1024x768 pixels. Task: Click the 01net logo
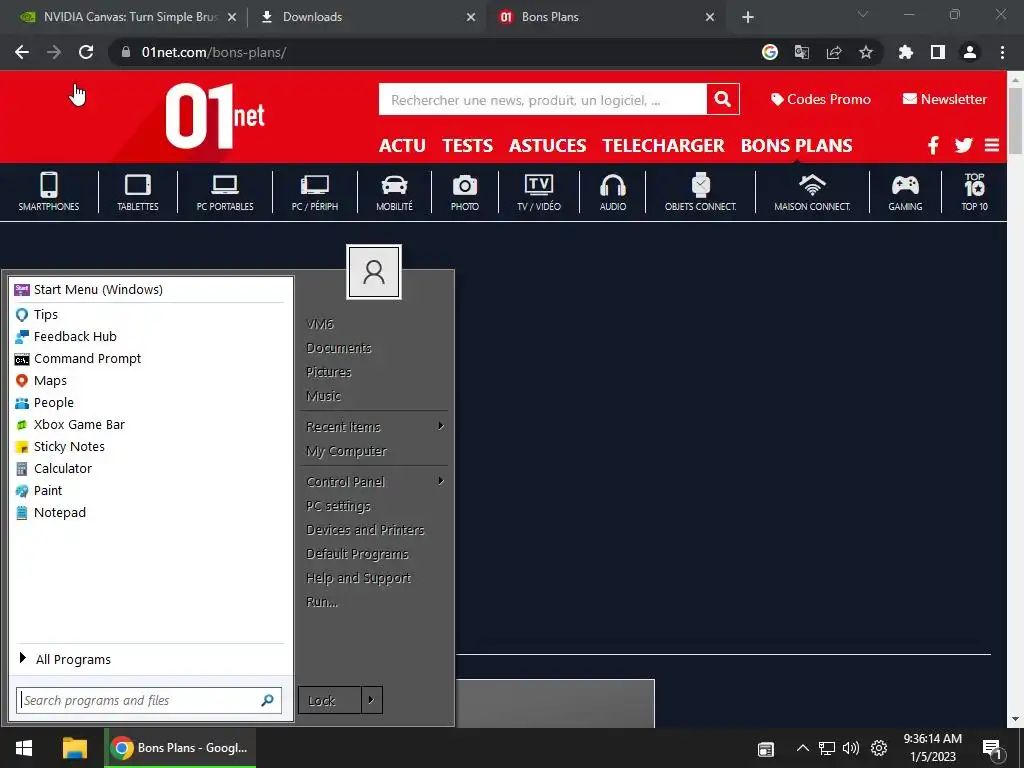(215, 116)
